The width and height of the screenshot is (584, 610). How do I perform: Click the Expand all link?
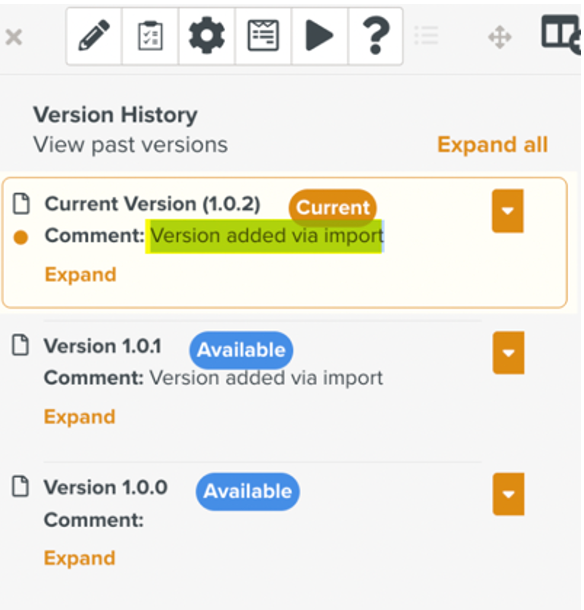[493, 145]
